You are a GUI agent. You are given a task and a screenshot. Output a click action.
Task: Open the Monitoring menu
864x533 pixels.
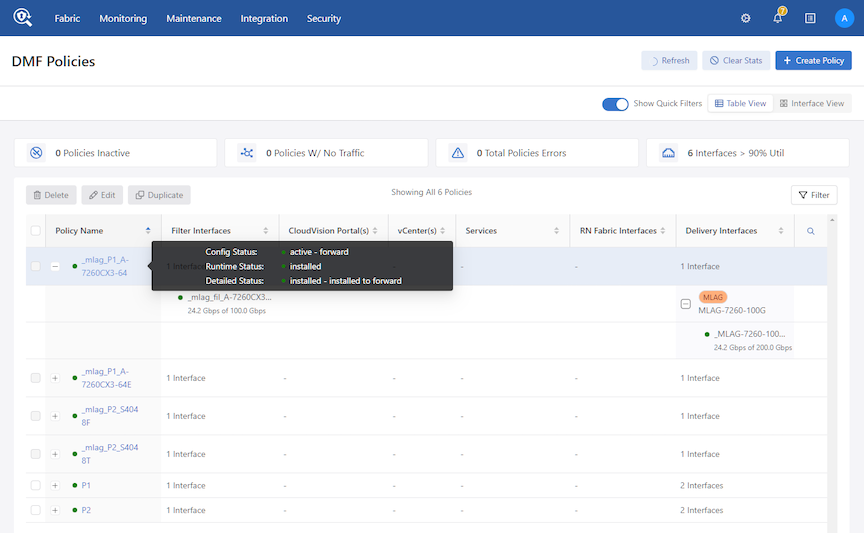coord(123,18)
